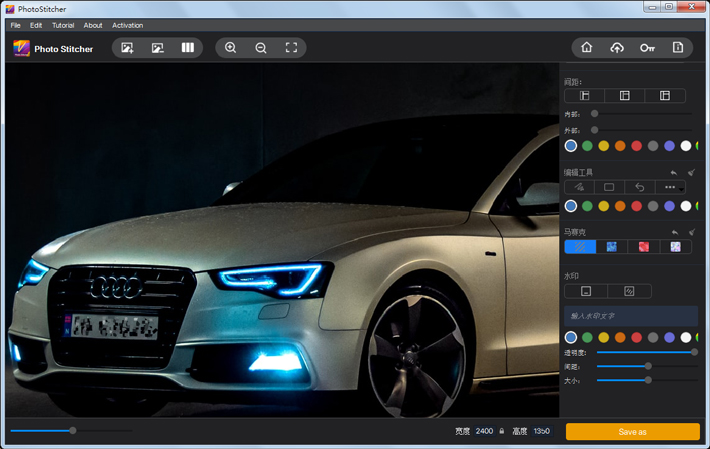710x449 pixels.
Task: Toggle the aspect ratio lock between 宽度 and 高度
Action: [x=502, y=431]
